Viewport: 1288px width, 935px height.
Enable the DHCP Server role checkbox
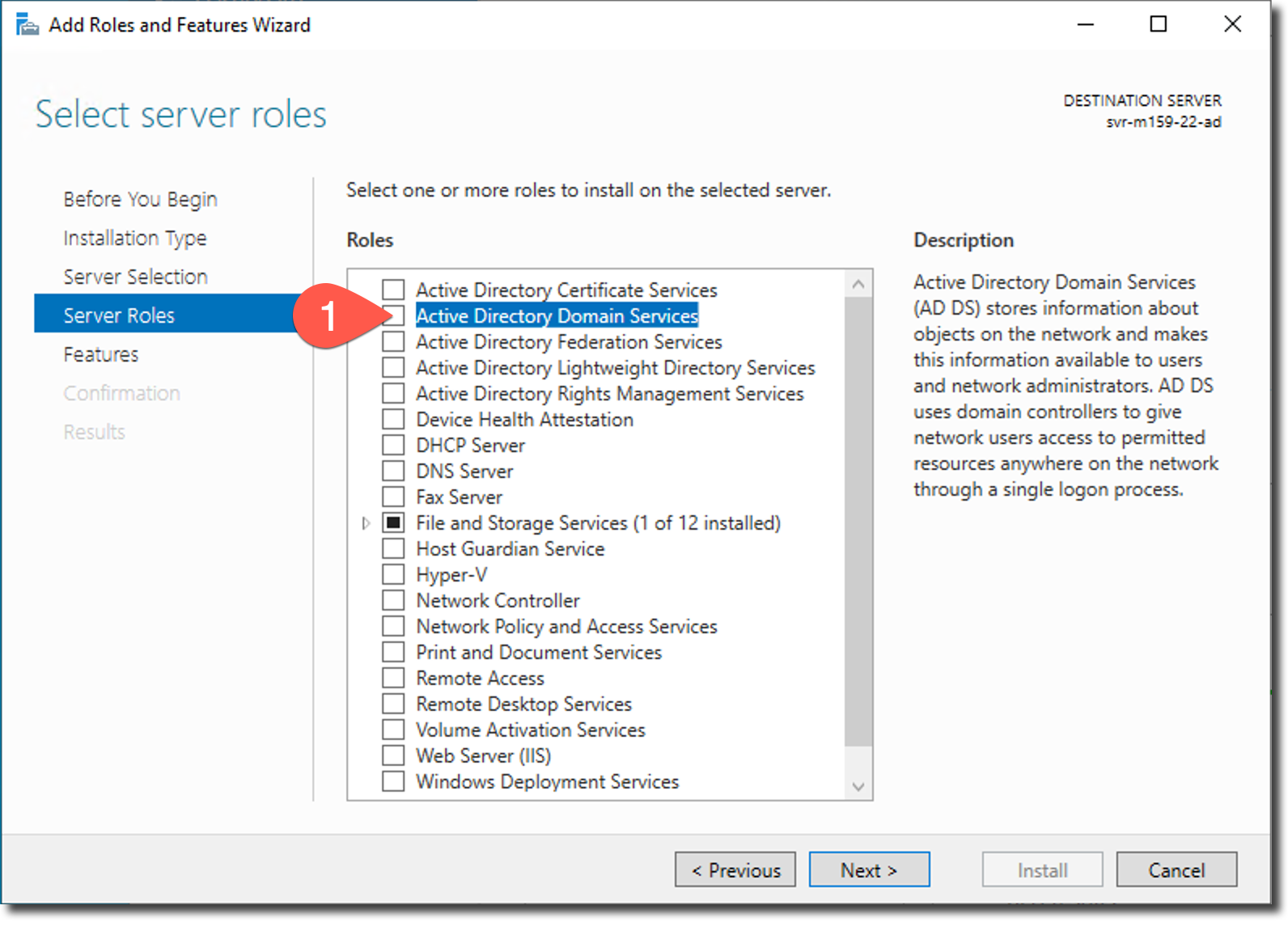[x=393, y=445]
